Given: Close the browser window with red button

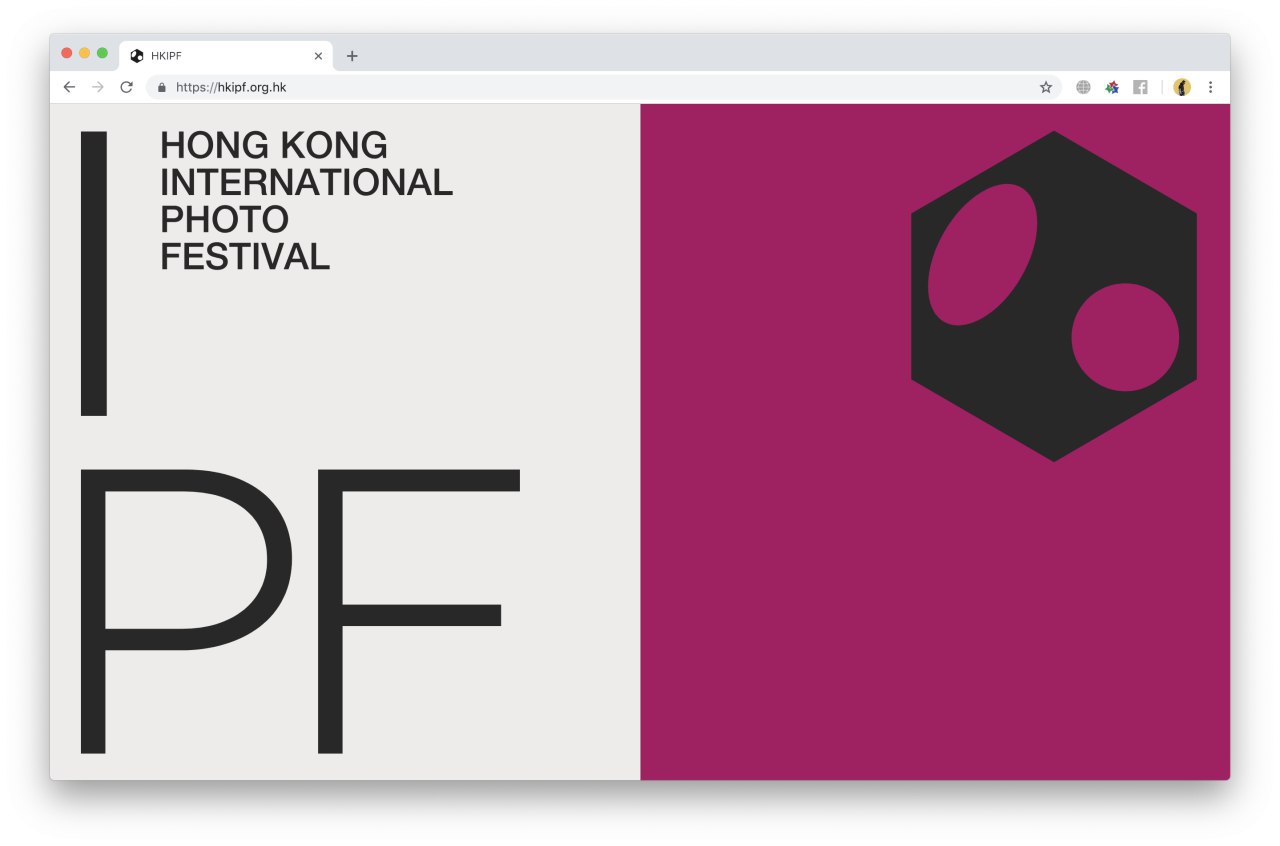Looking at the screenshot, I should (x=67, y=53).
